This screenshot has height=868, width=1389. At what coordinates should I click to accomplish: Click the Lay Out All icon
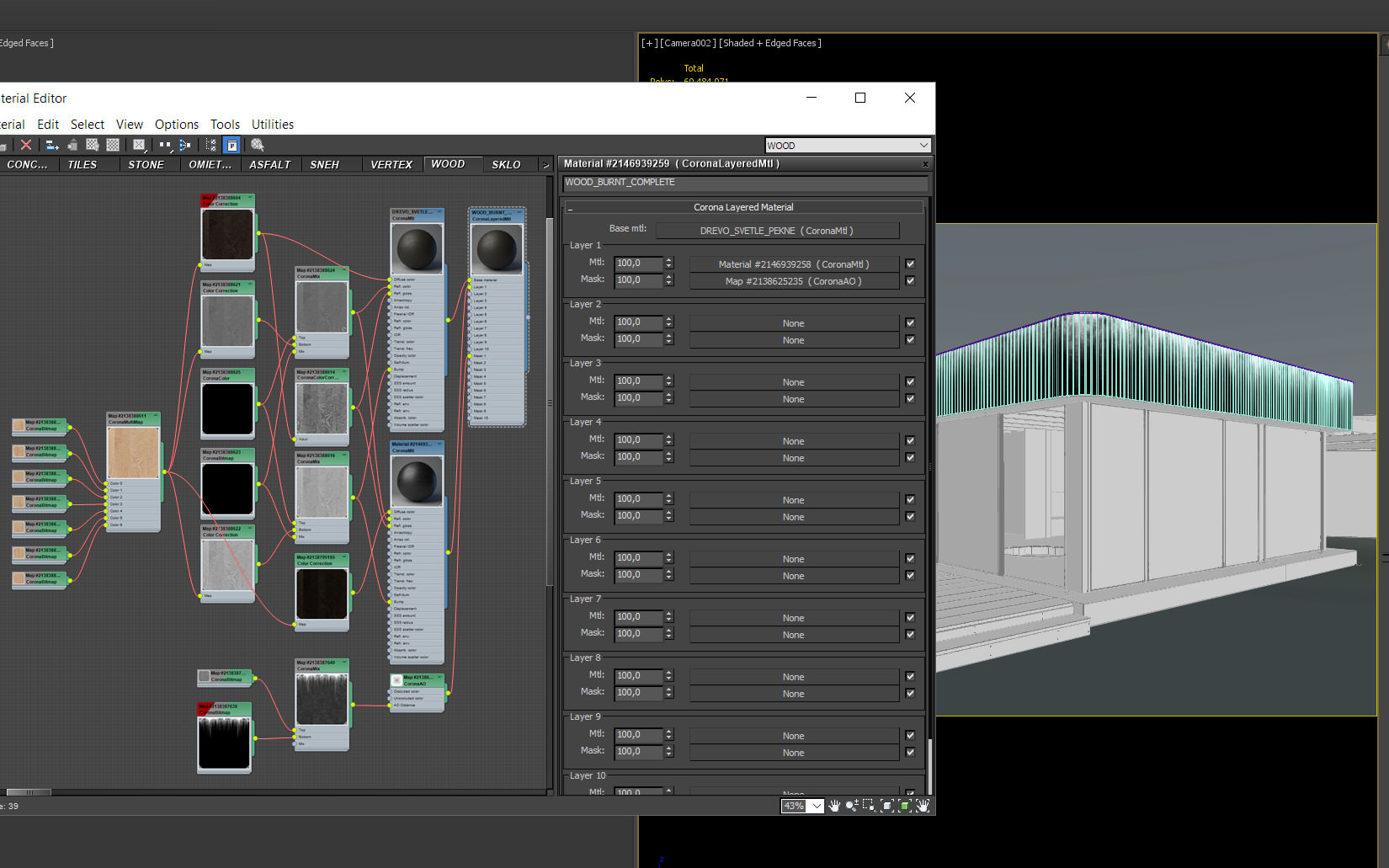[x=165, y=145]
